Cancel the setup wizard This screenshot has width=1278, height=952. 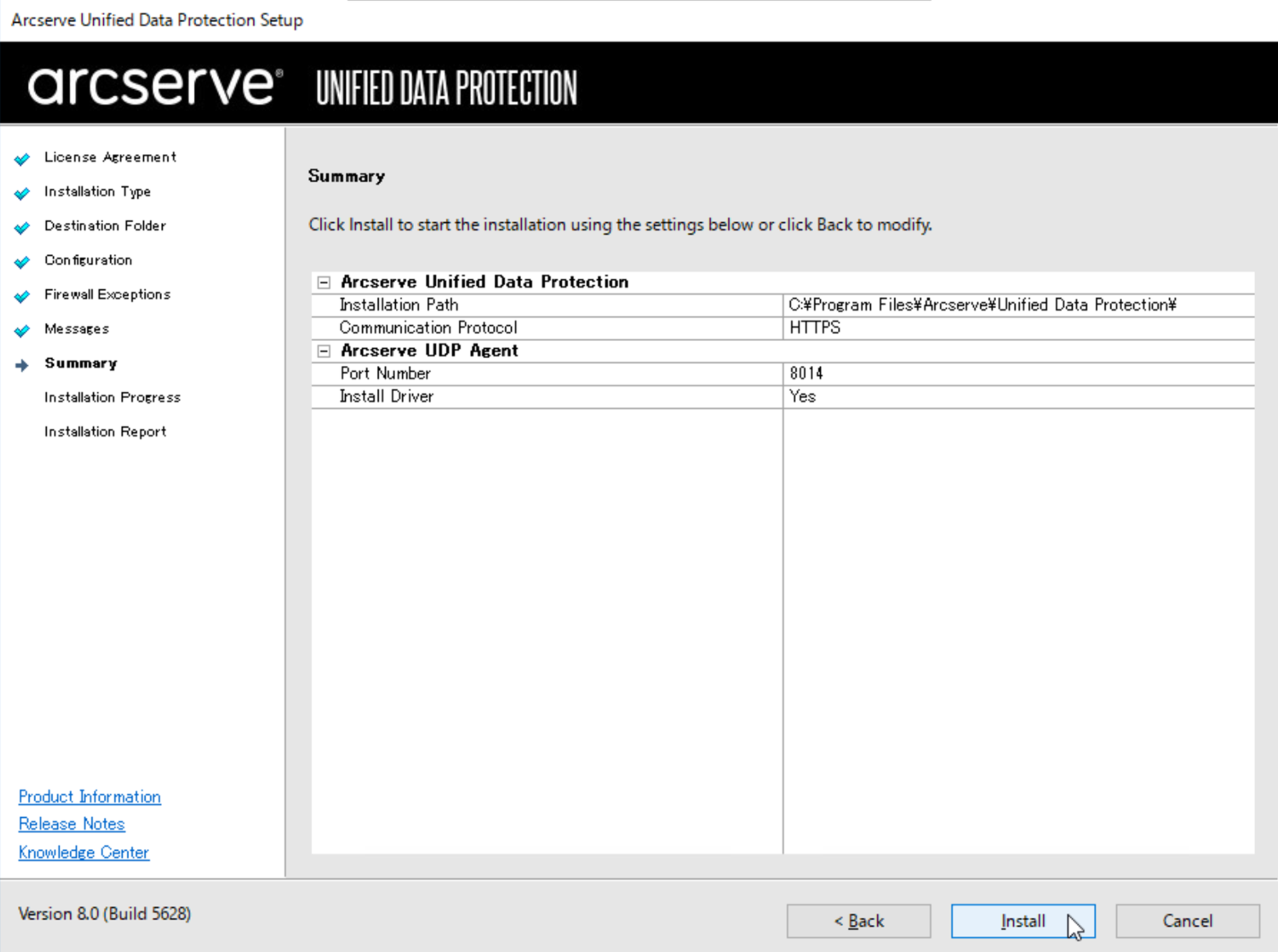(x=1187, y=920)
